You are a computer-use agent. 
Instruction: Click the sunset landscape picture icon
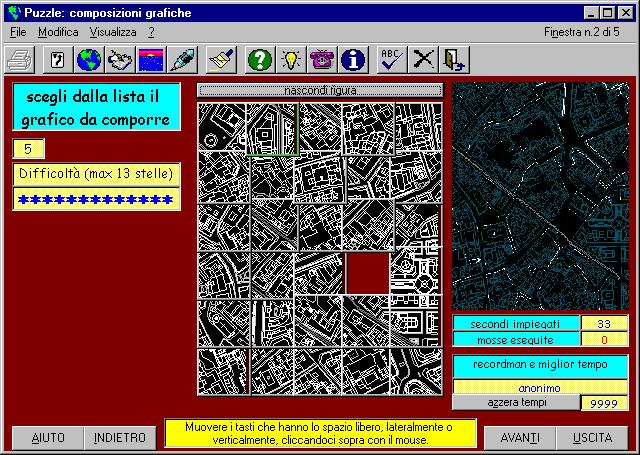click(x=151, y=60)
